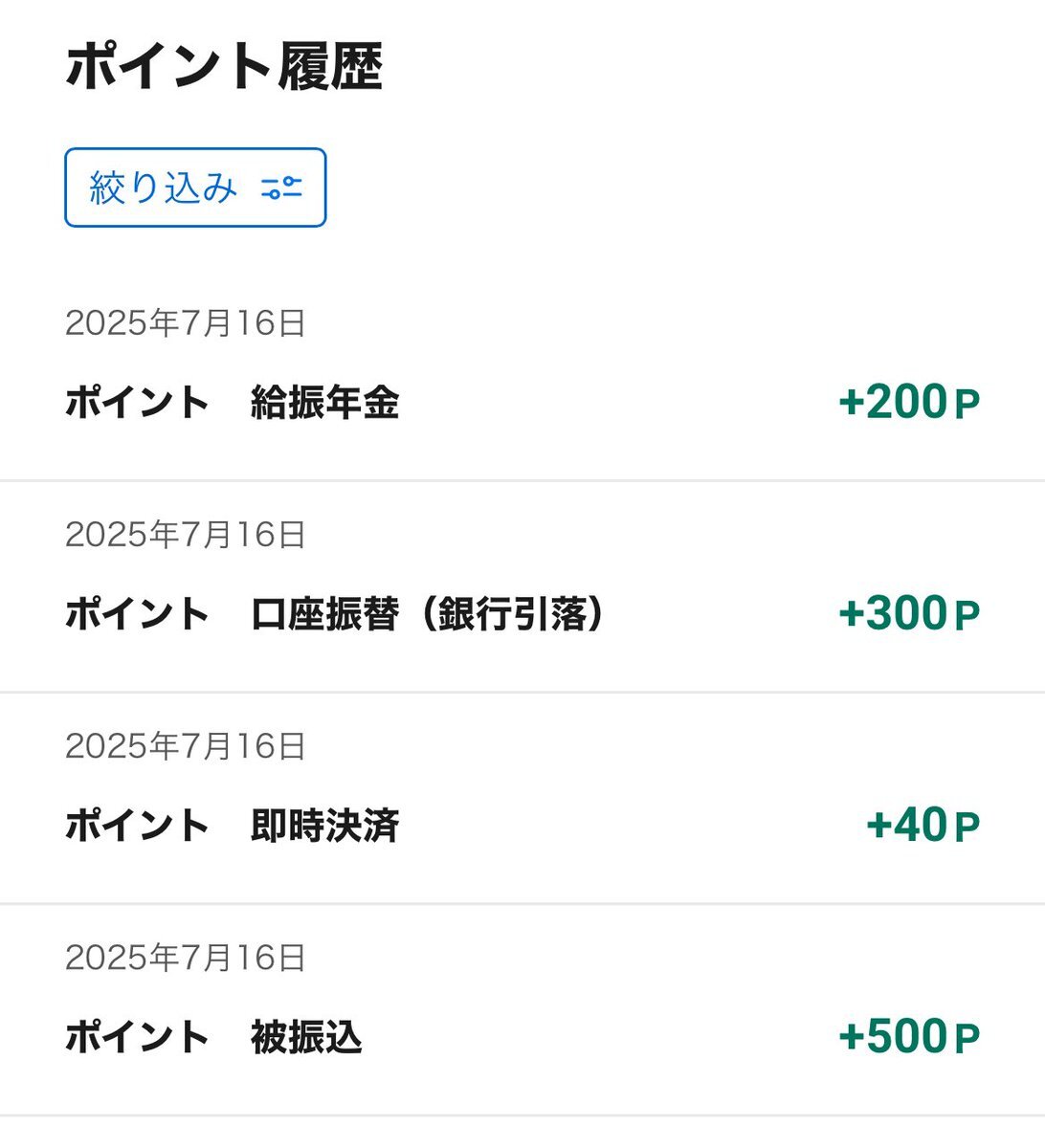Select the date above 被振込
The height and width of the screenshot is (1148, 1045).
pos(186,958)
